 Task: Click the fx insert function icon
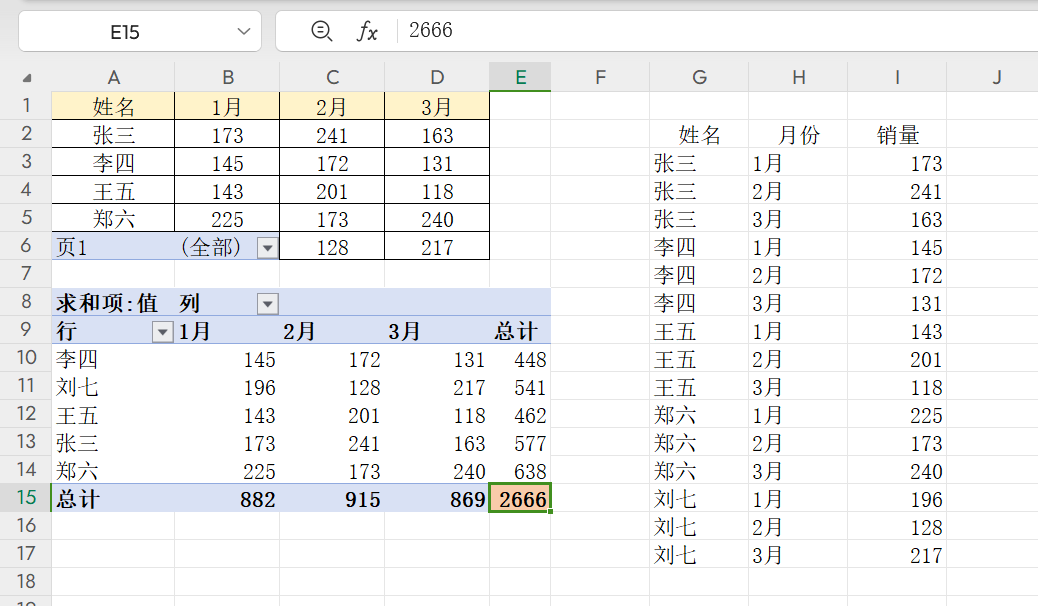click(367, 31)
